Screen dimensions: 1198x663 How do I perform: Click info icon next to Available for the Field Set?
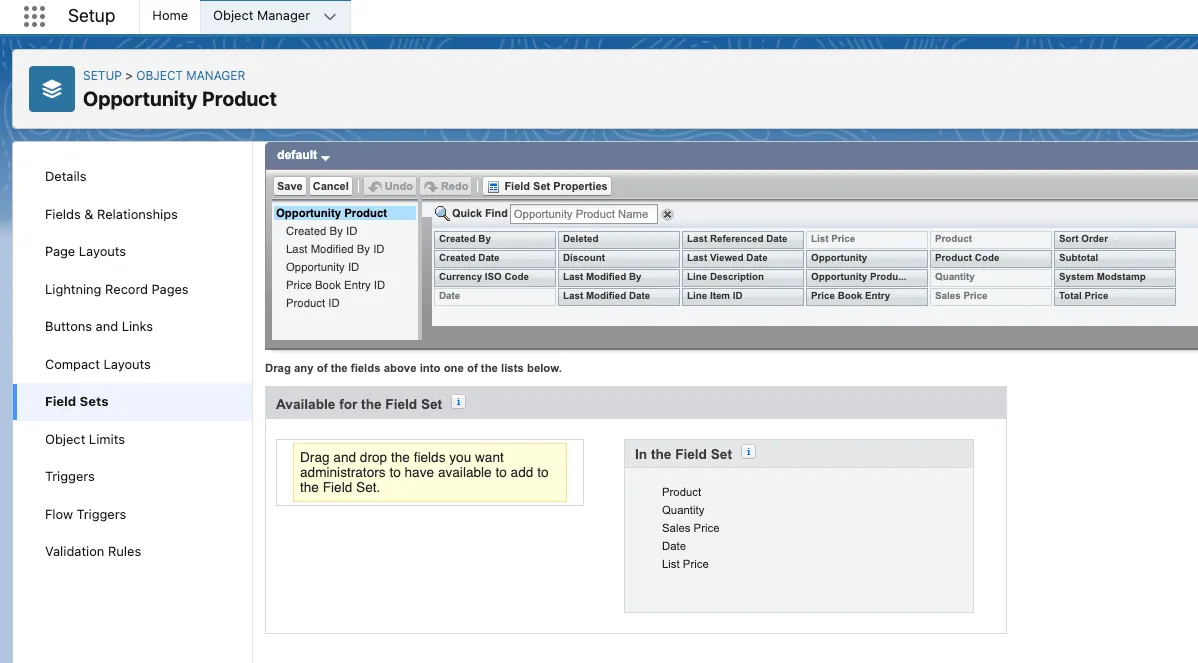point(458,402)
